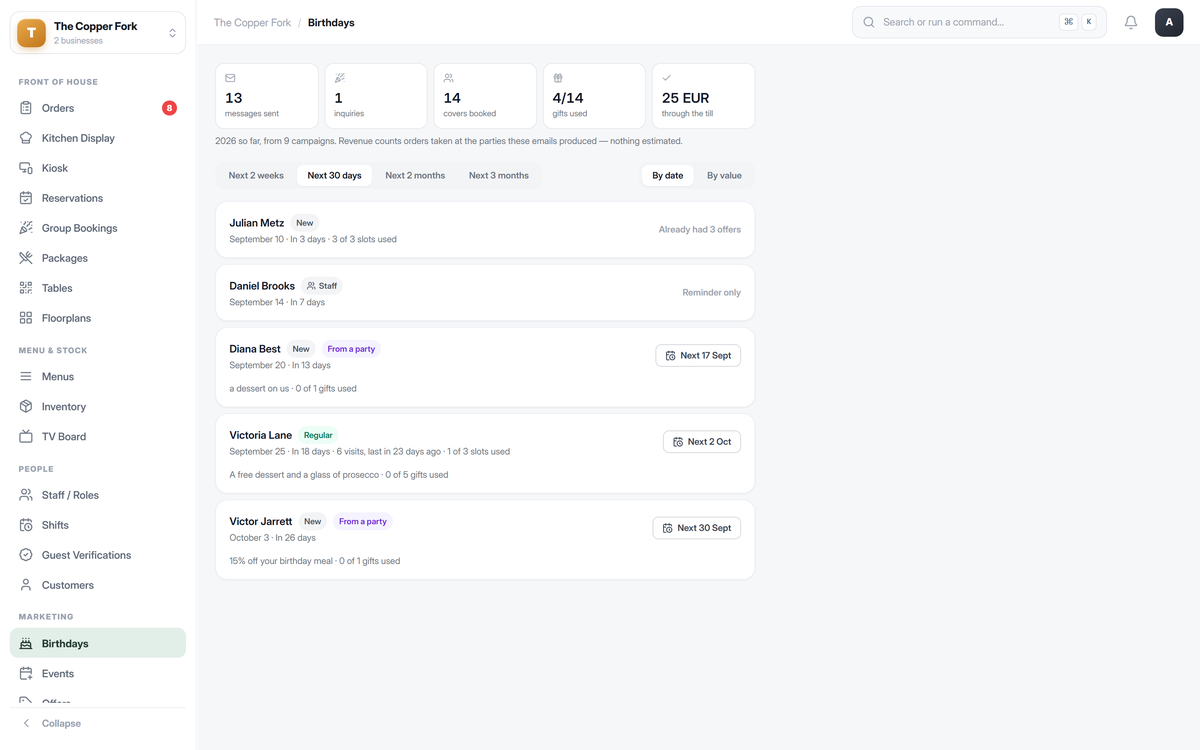Collapse the sidebar
The width and height of the screenshot is (1200, 750).
[98, 723]
